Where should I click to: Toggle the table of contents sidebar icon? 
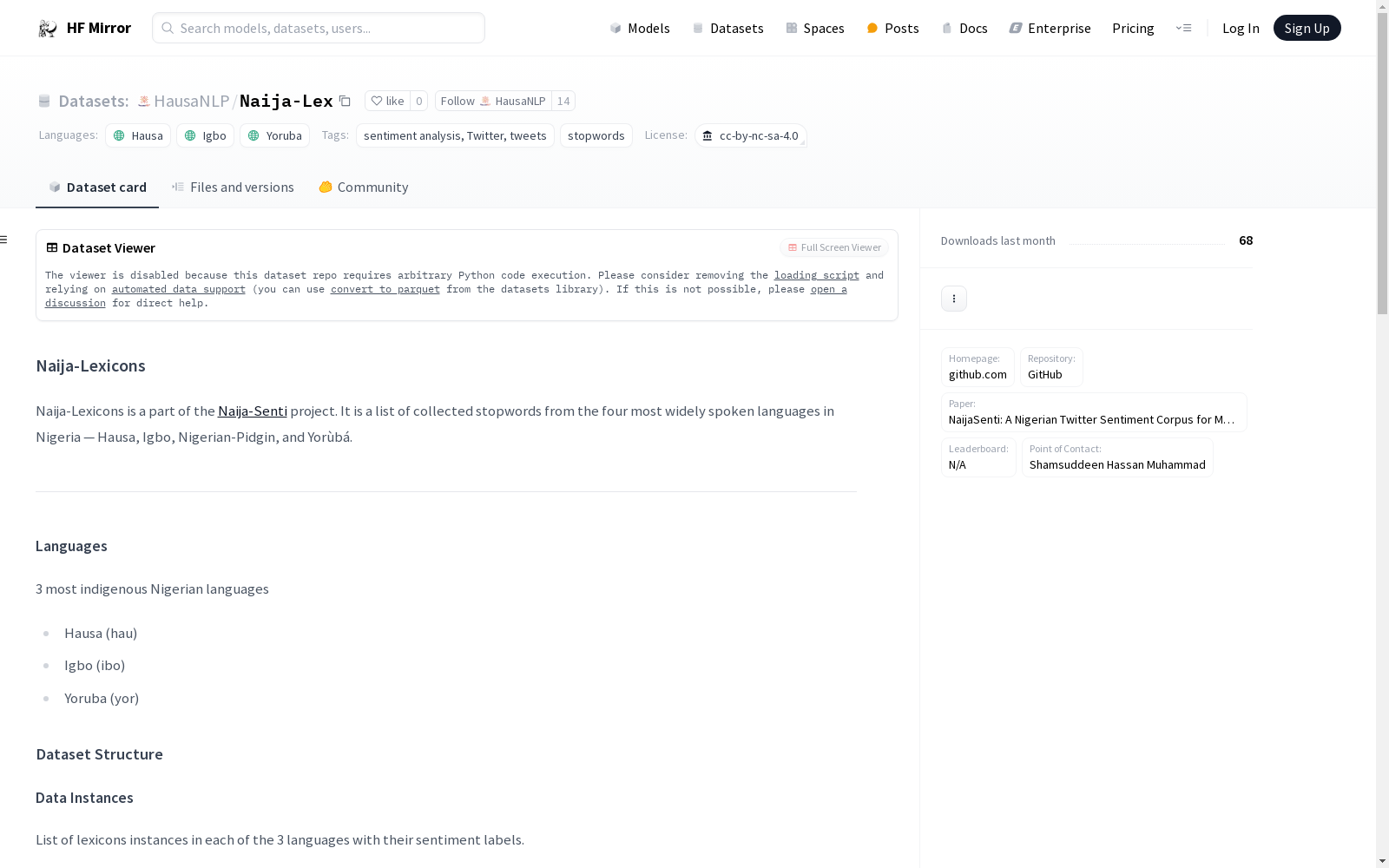pyautogui.click(x=4, y=240)
